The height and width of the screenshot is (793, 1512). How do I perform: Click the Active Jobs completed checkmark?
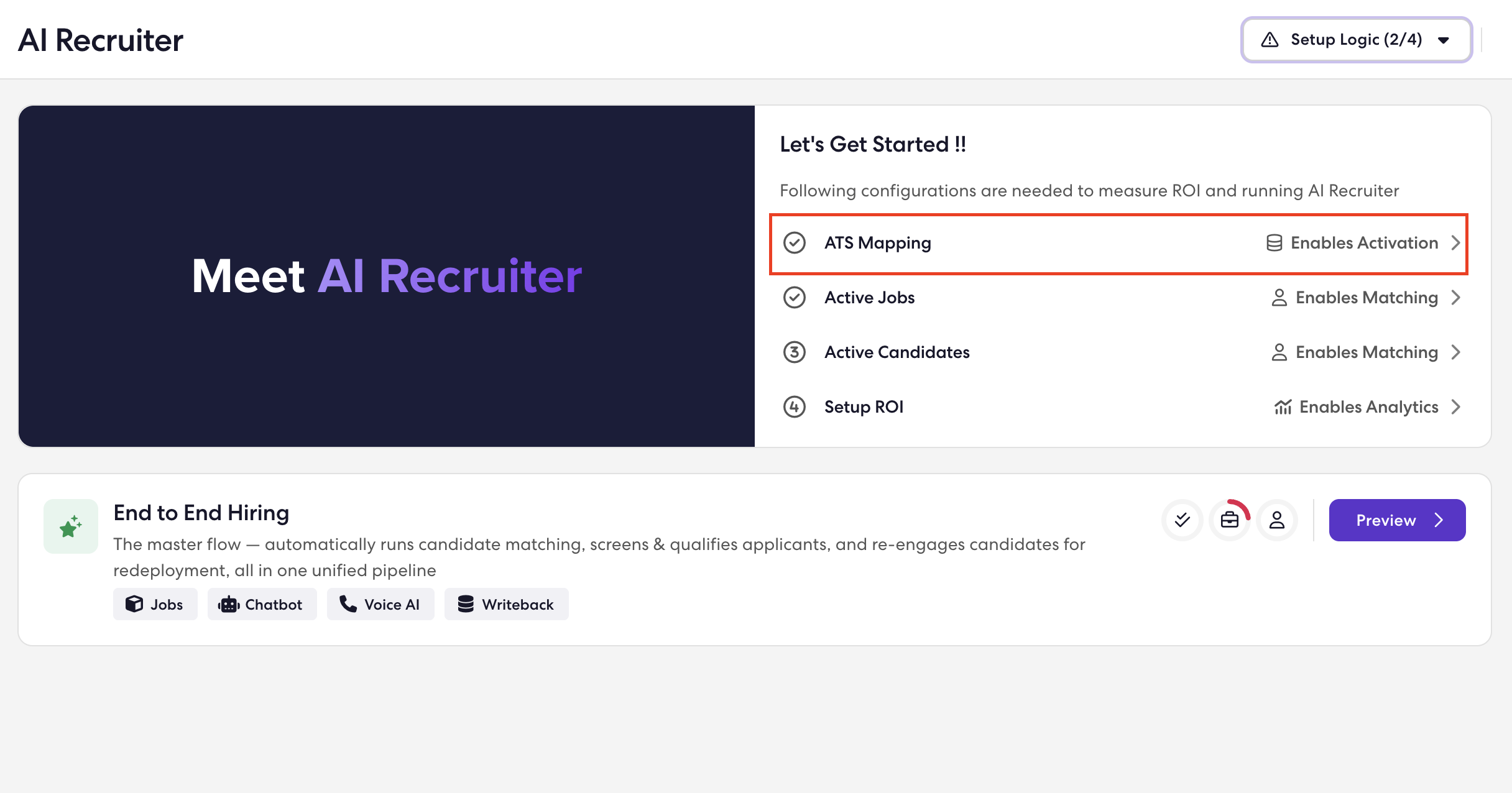795,298
